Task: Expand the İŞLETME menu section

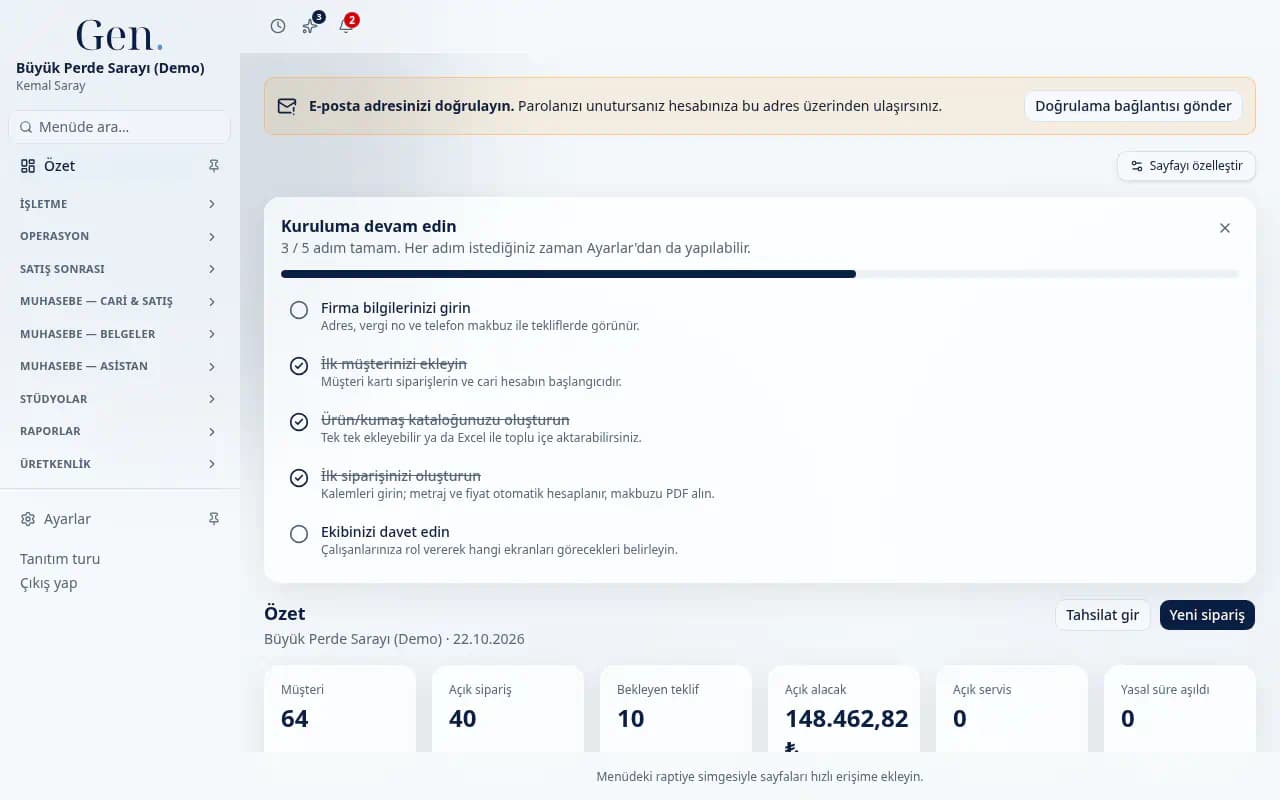Action: point(119,204)
